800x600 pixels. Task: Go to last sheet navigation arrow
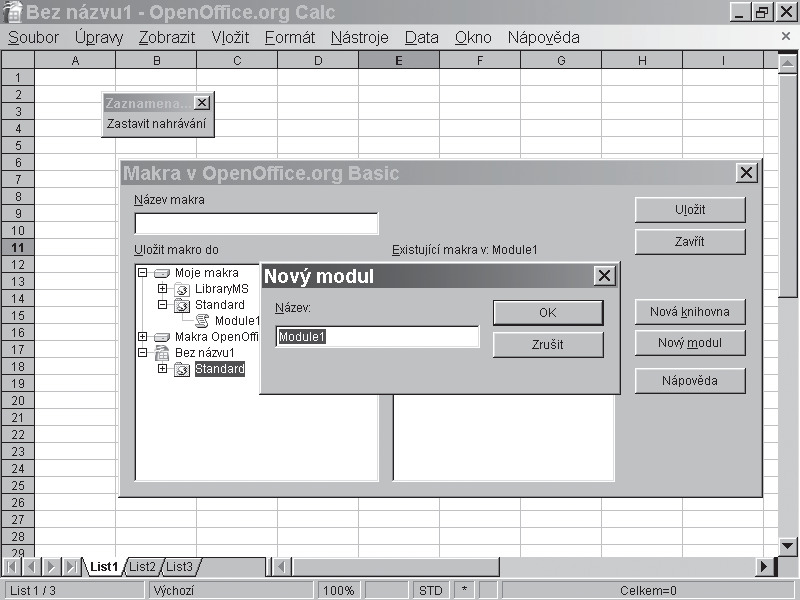71,566
